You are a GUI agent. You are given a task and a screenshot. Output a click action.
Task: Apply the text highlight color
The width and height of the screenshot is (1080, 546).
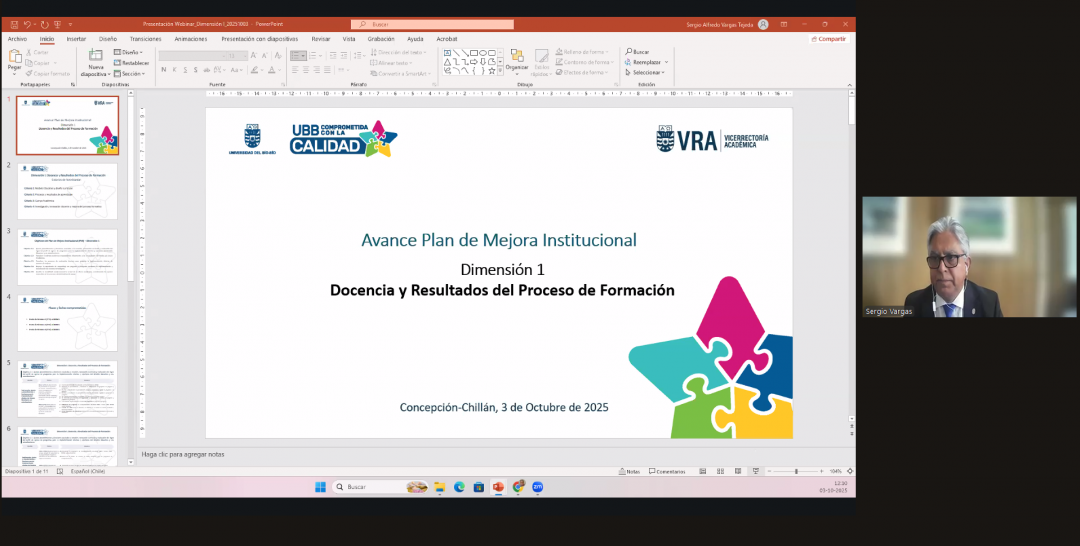[x=255, y=70]
